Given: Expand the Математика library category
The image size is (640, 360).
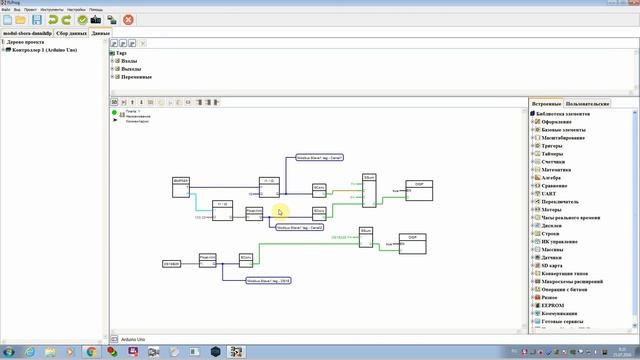Looking at the screenshot, I should (x=532, y=170).
